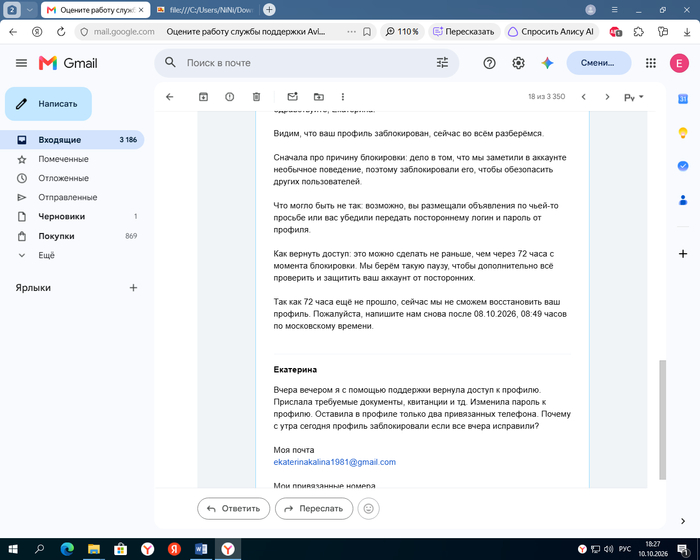Screen dimensions: 700x560
Task: Report this email as spam
Action: coord(229,96)
